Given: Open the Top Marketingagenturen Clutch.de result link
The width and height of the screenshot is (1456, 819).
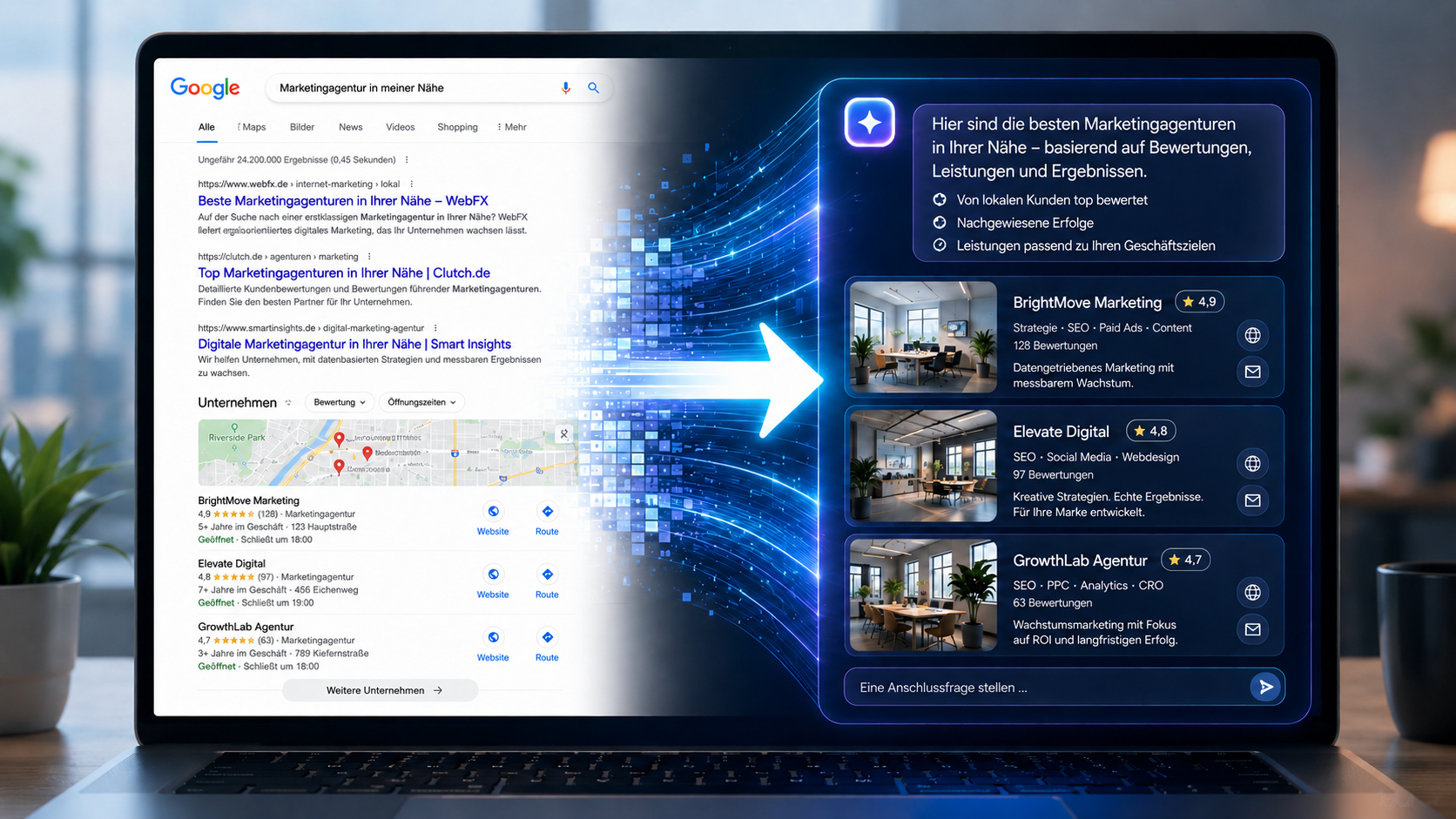Looking at the screenshot, I should coord(344,272).
